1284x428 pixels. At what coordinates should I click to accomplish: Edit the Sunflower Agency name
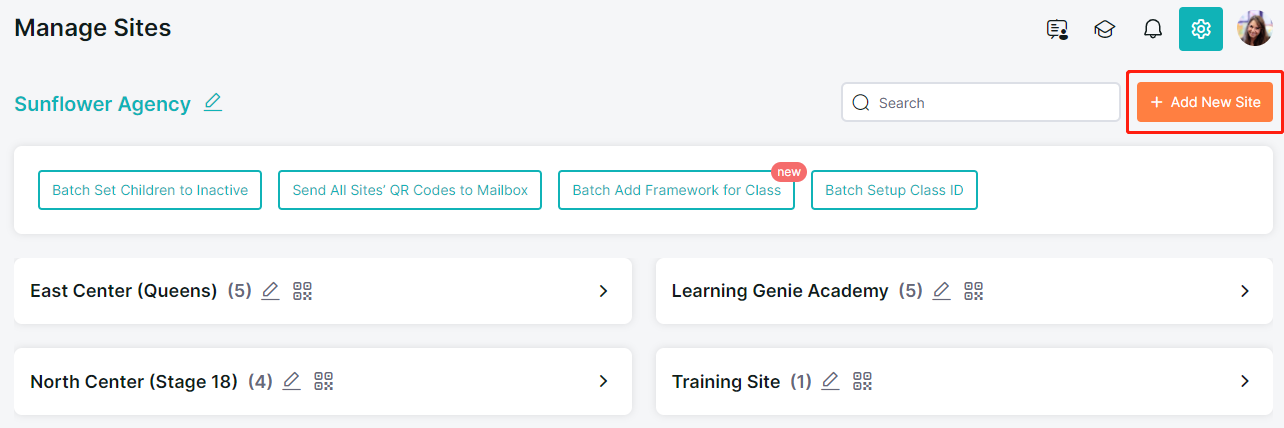tap(213, 102)
